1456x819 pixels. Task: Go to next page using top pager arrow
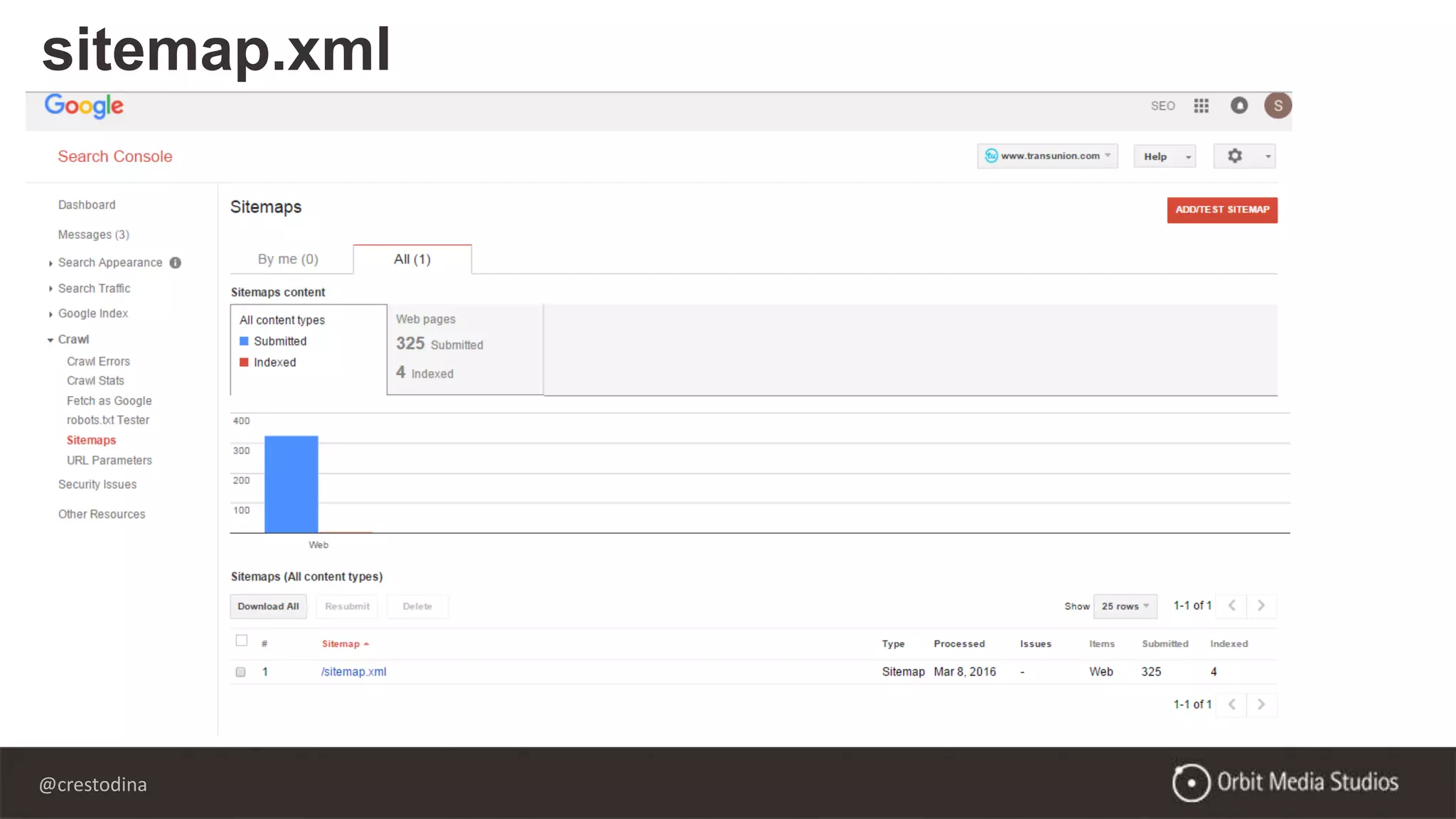pos(1261,606)
